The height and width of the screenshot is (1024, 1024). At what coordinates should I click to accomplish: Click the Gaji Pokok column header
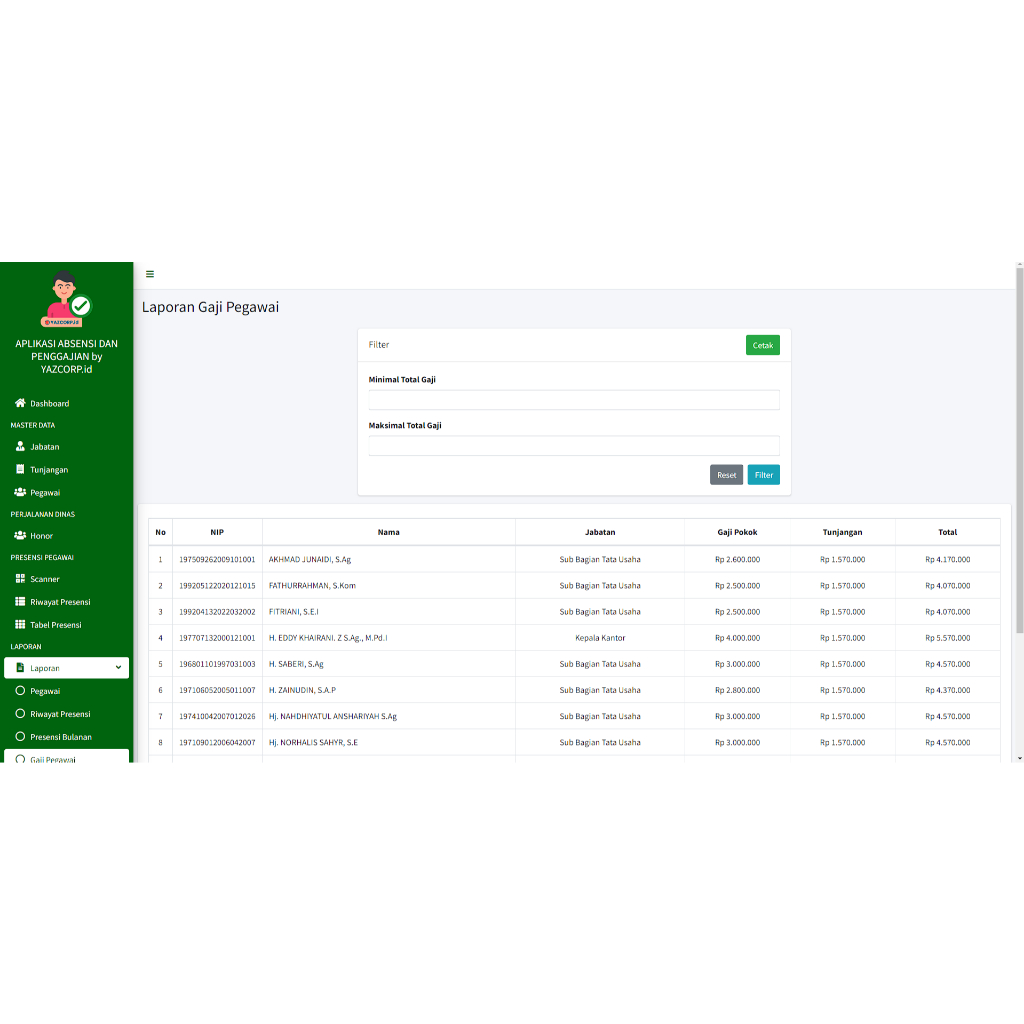(737, 532)
